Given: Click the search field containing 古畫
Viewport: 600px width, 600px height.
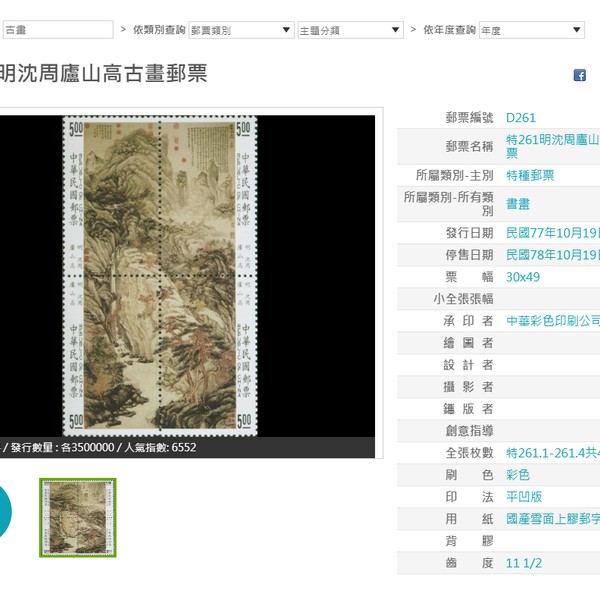Looking at the screenshot, I should coord(58,30).
